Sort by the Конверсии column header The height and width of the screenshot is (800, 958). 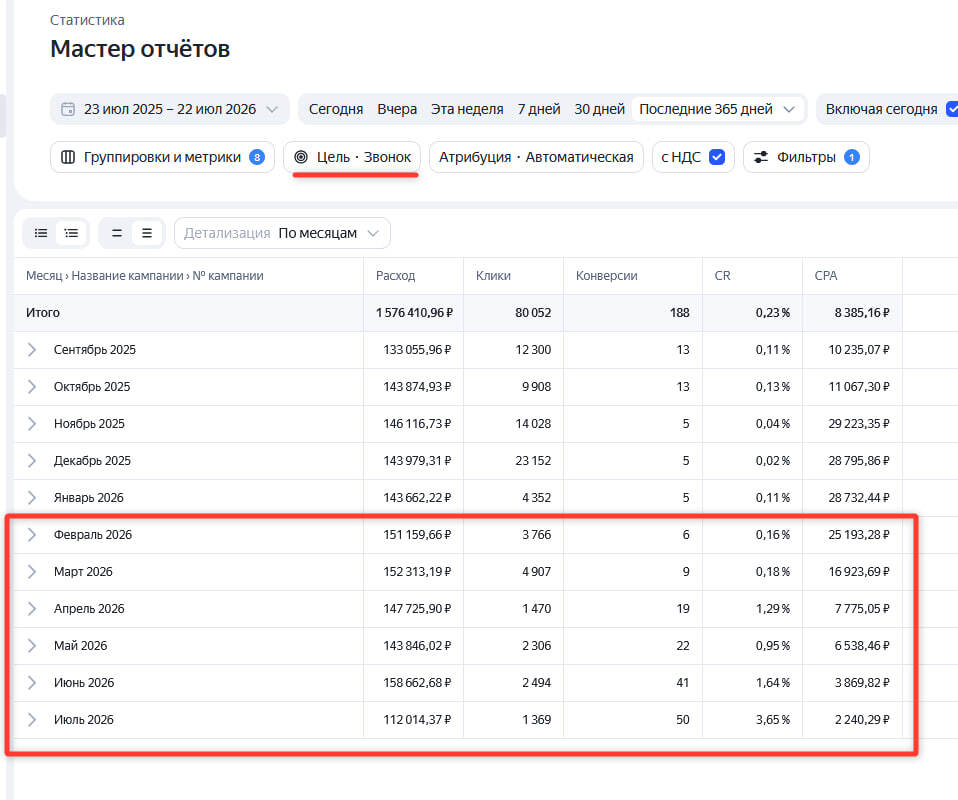click(607, 276)
